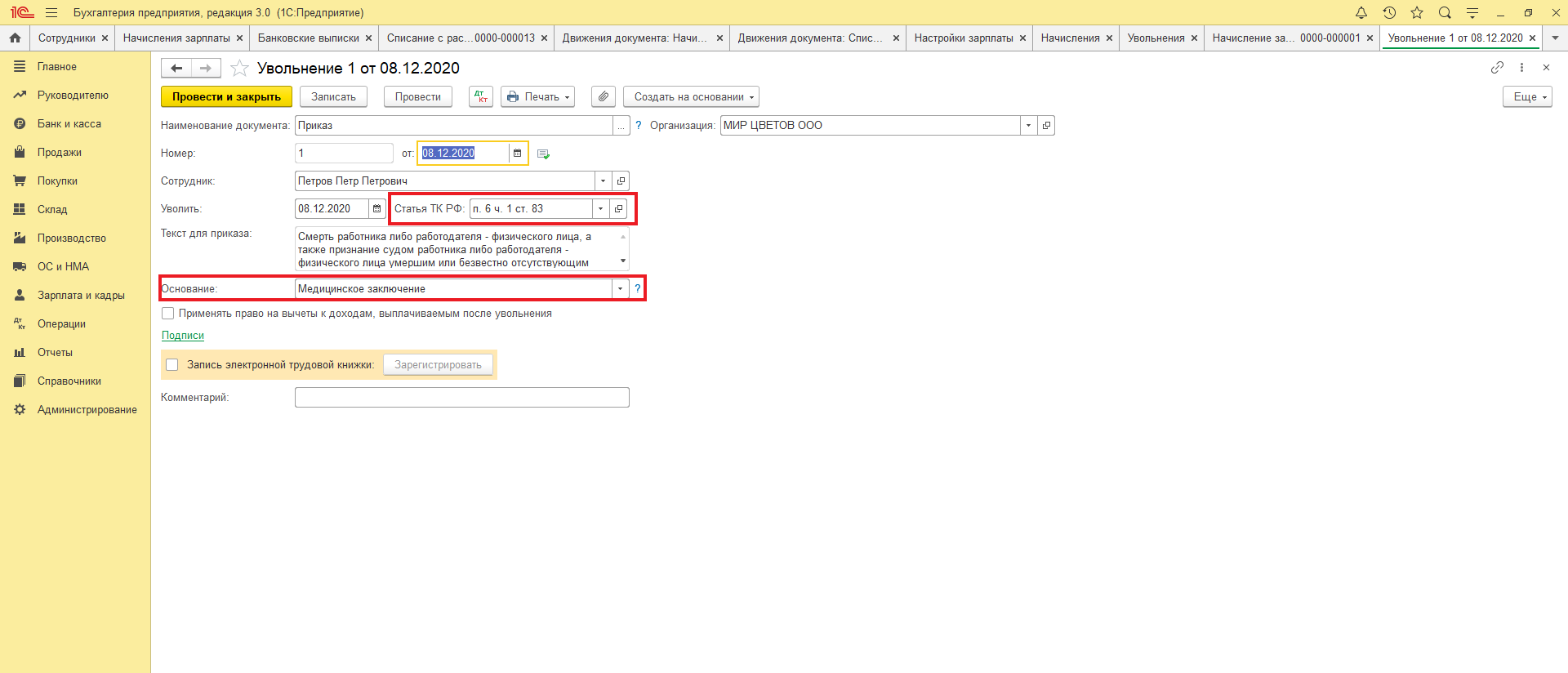
Task: Click the paperclip attachments icon
Action: point(603,96)
